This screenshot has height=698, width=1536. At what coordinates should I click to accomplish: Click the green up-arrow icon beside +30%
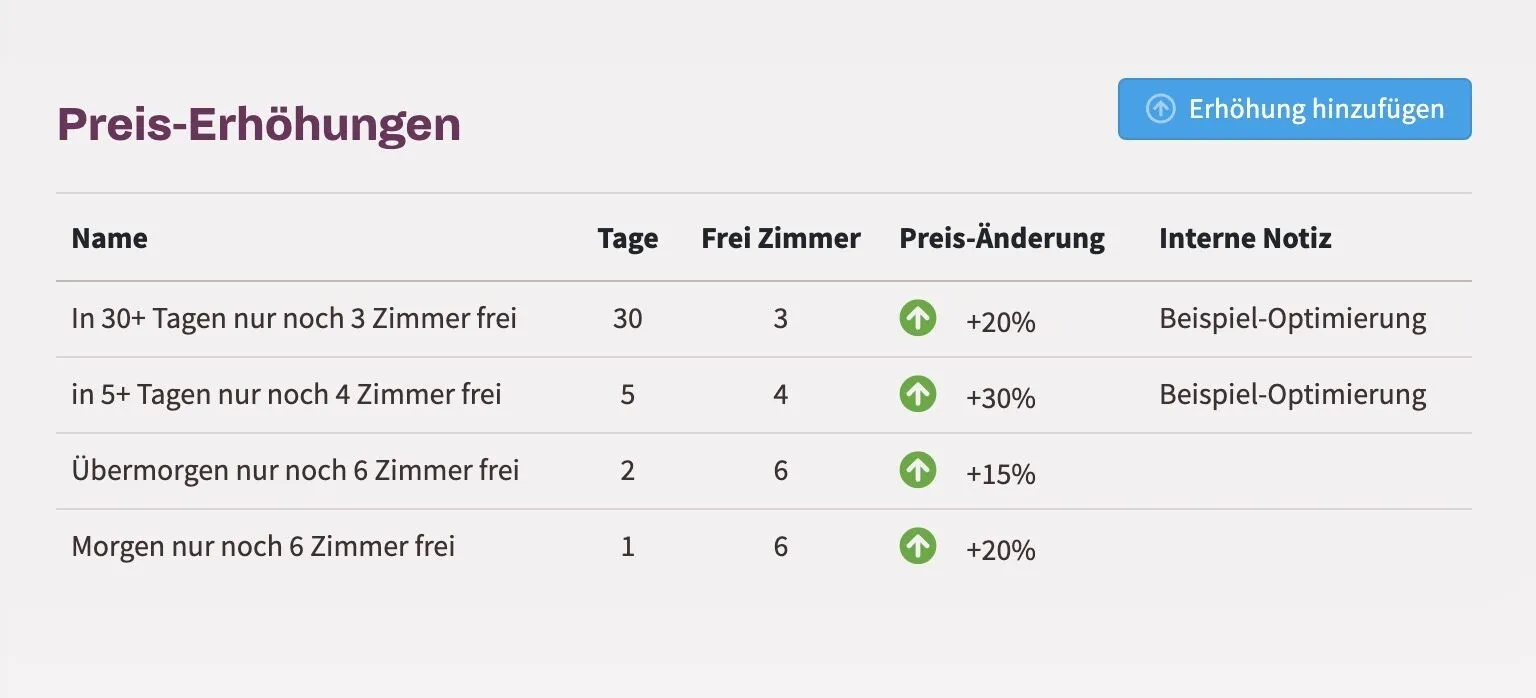917,394
